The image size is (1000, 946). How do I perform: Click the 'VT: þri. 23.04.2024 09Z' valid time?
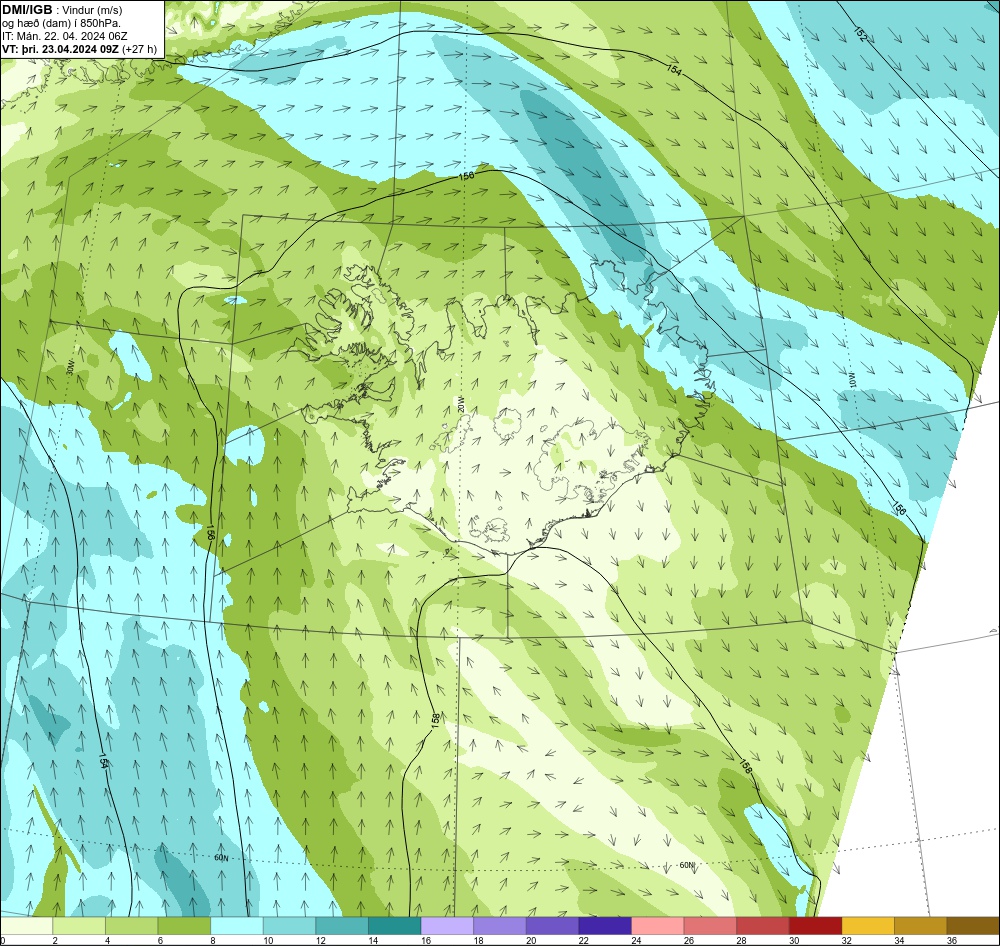click(x=60, y=48)
